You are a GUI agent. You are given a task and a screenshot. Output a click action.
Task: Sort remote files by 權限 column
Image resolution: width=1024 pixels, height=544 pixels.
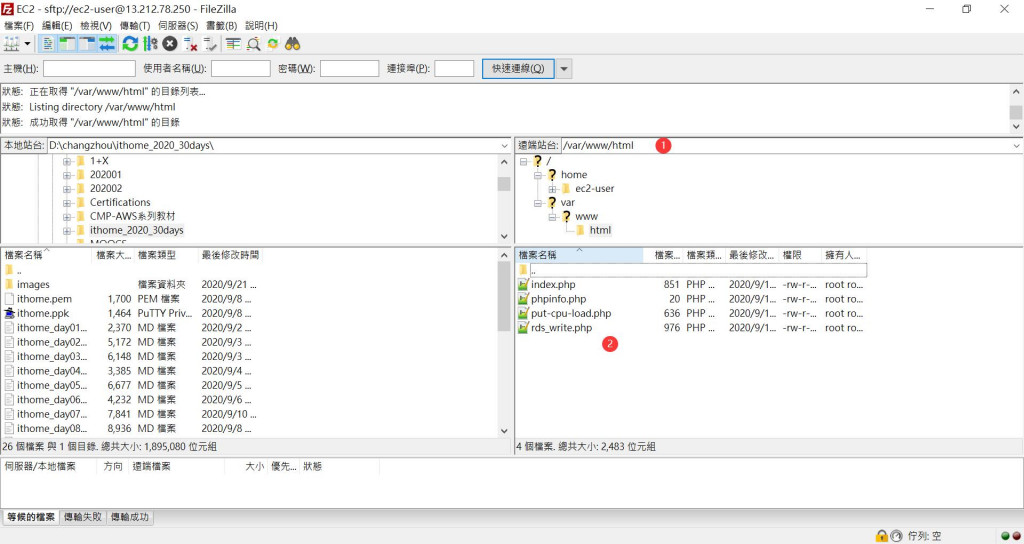[800, 255]
